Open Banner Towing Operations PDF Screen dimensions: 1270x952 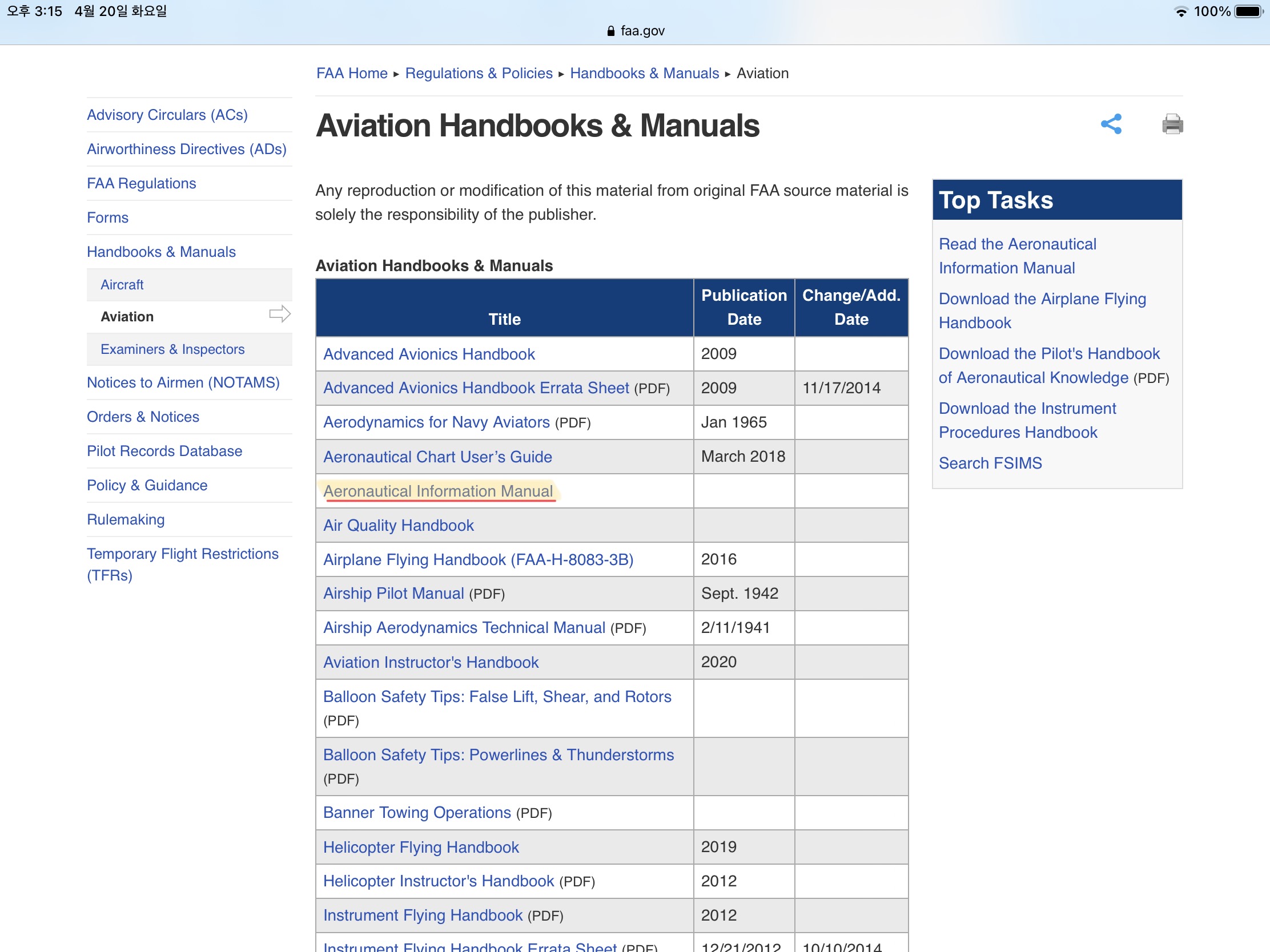(417, 813)
